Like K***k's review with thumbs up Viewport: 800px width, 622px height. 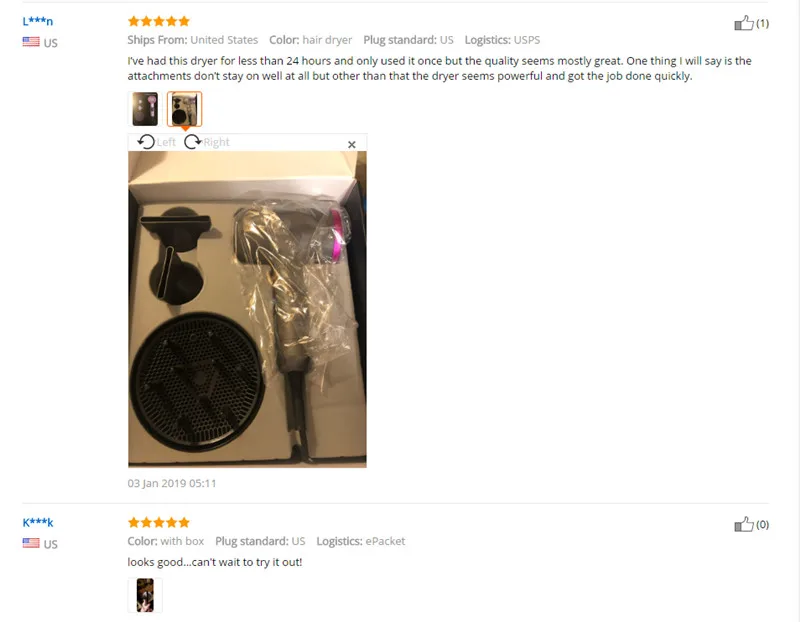click(x=744, y=524)
